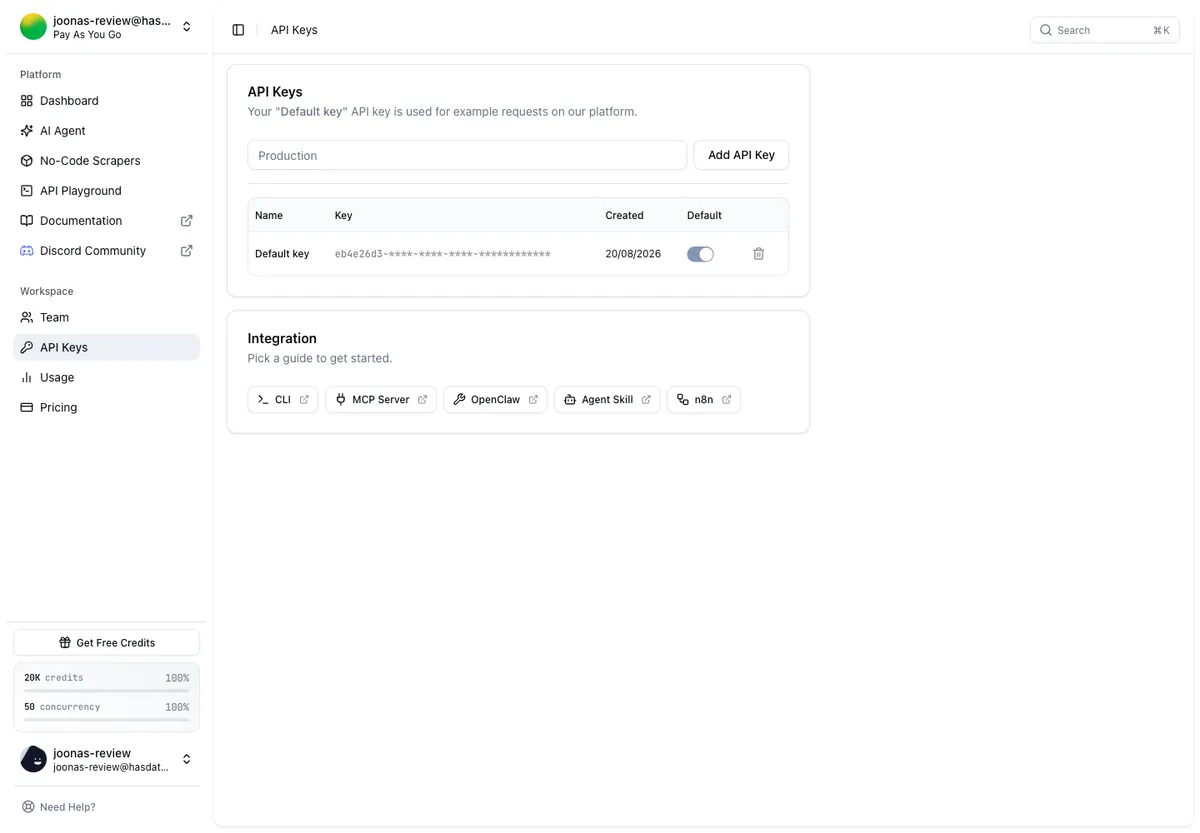Click the Discord Community logo icon
Viewport: 1200px width, 833px height.
(27, 251)
